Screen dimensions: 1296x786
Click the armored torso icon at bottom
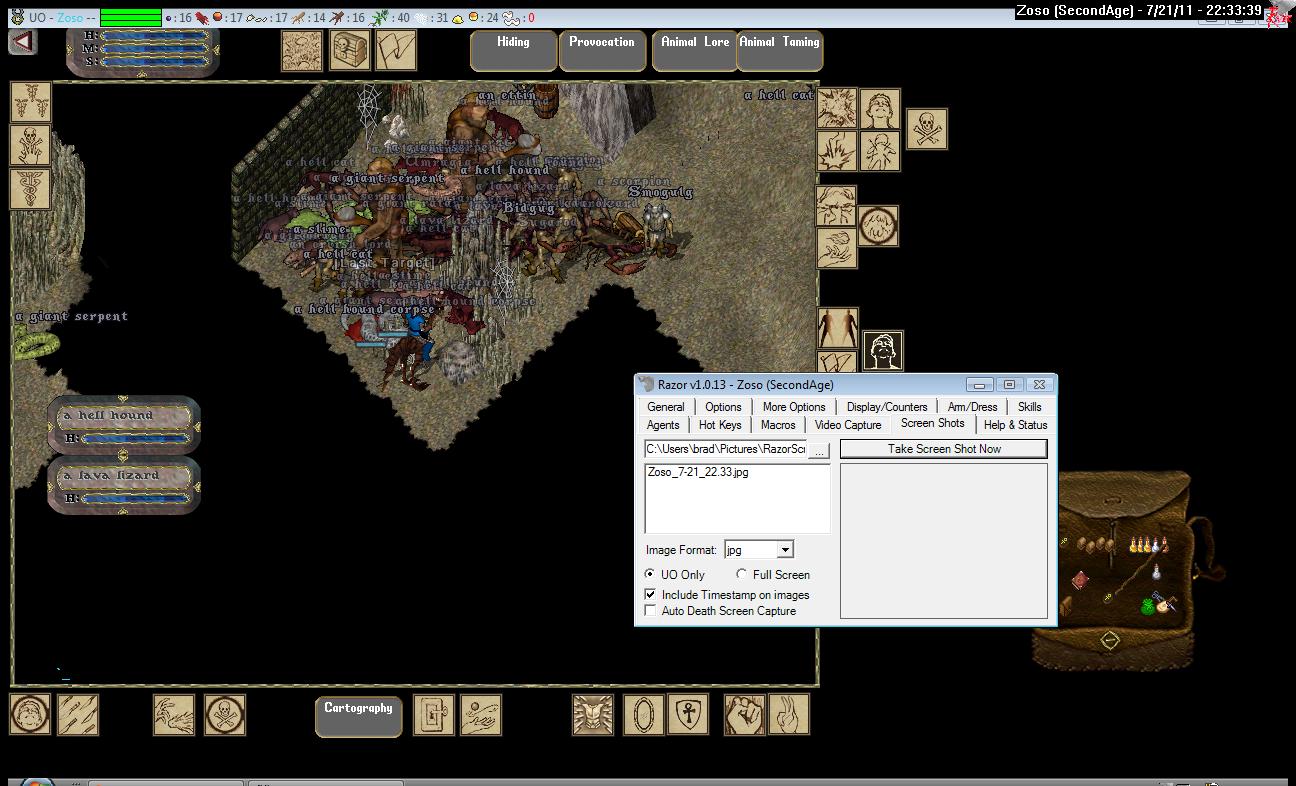tap(593, 714)
